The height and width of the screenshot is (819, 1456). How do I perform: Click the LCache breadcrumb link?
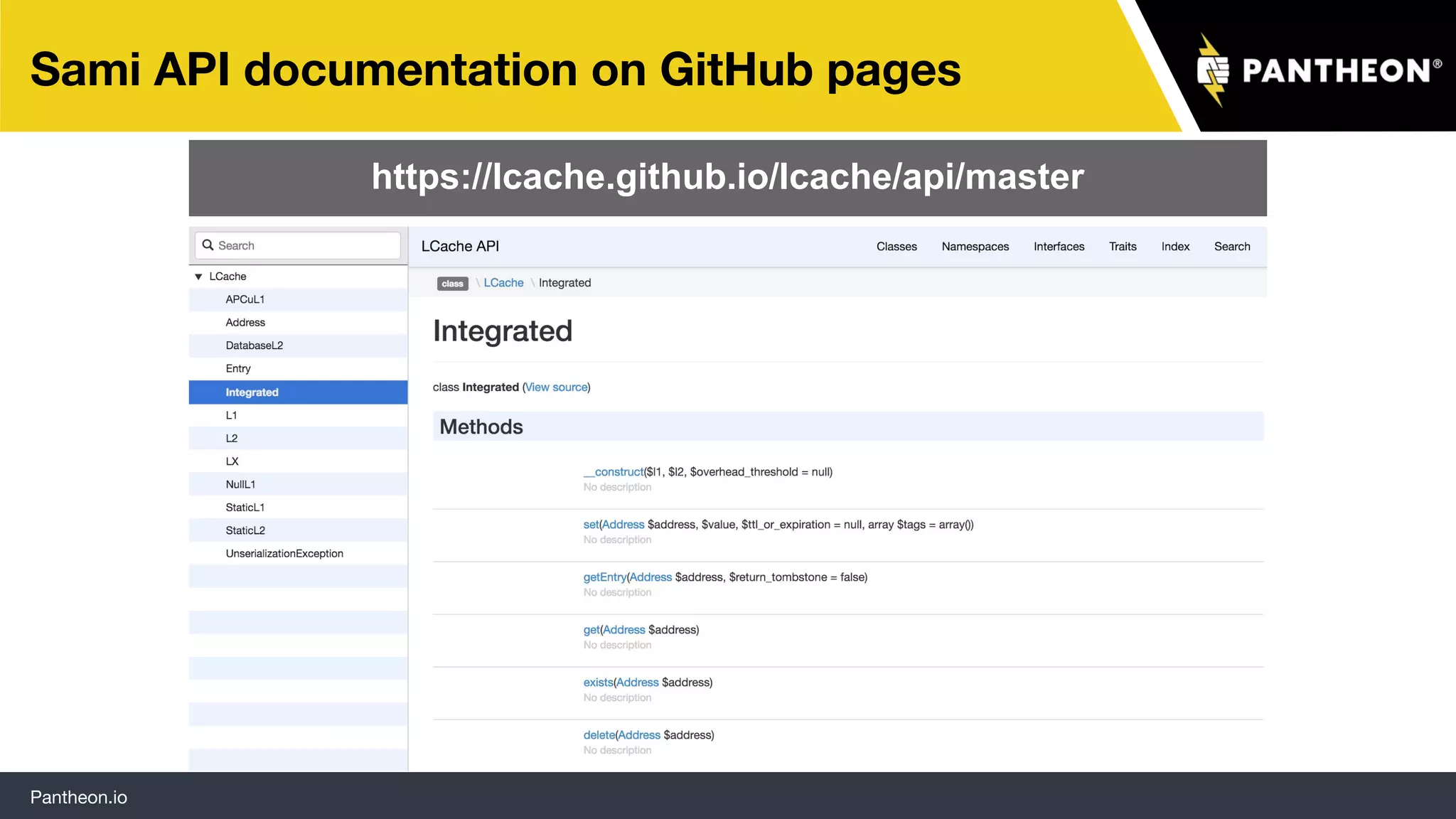coord(503,283)
